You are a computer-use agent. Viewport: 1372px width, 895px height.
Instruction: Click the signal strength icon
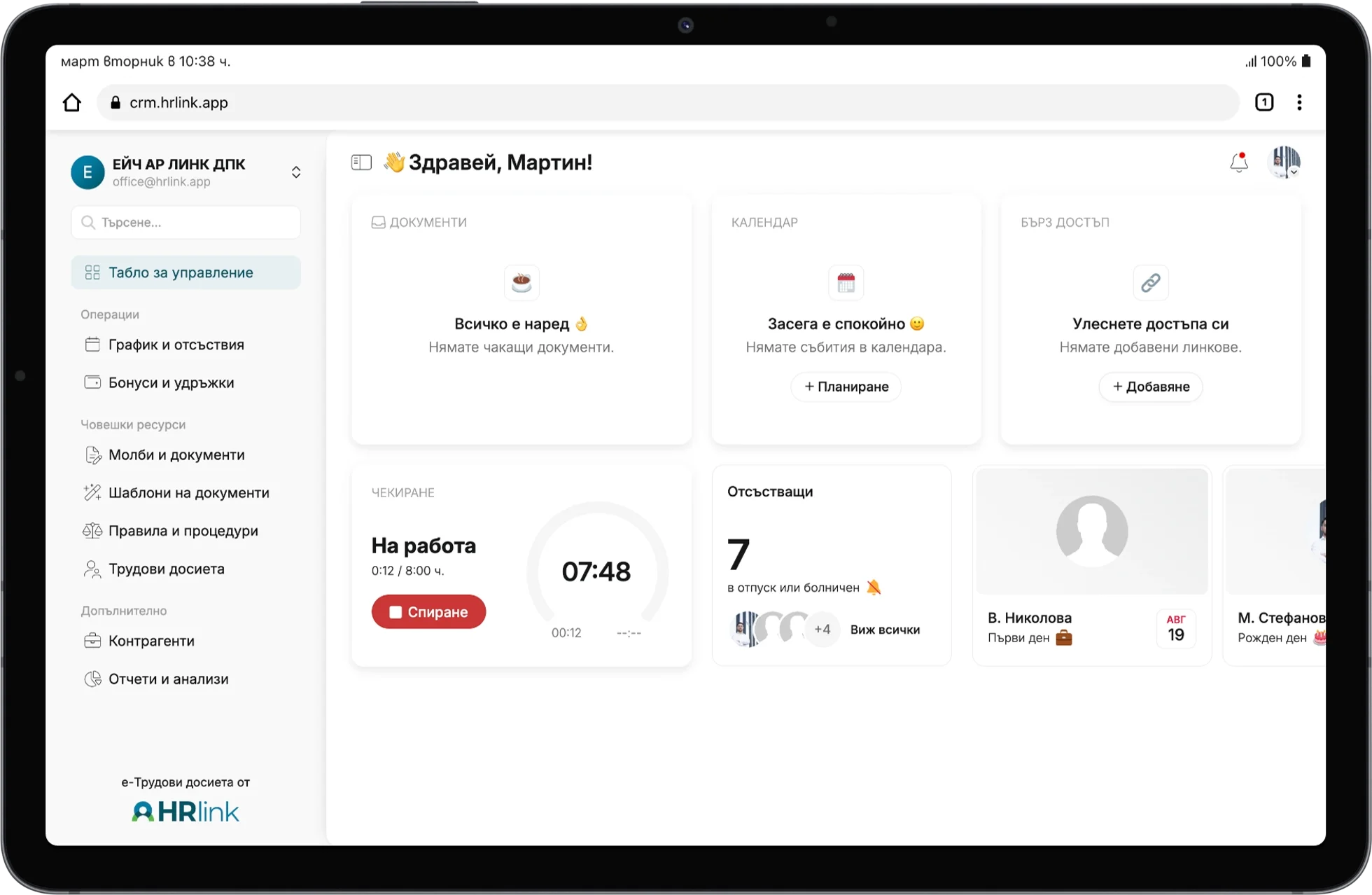coord(1251,62)
